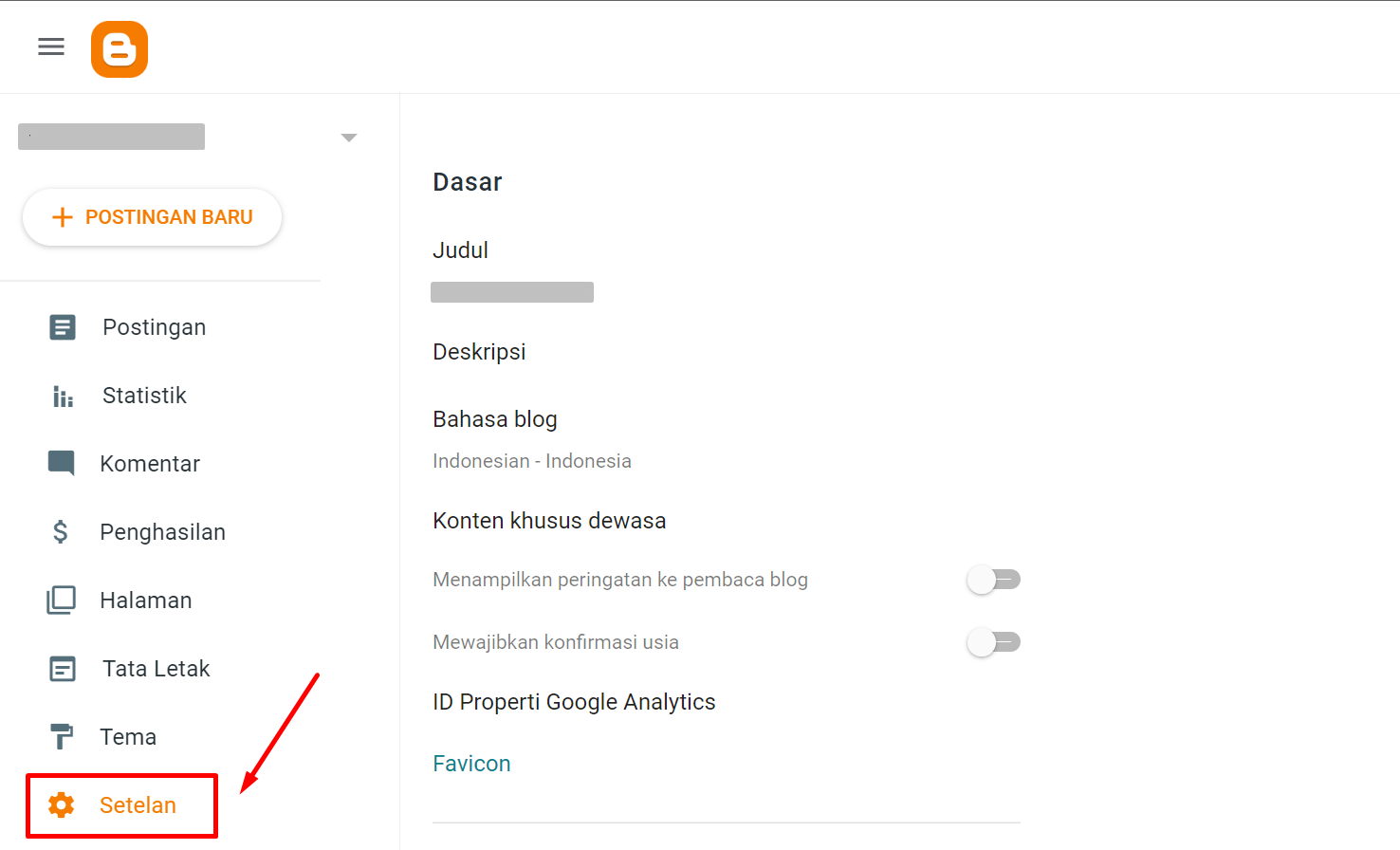Toggle Menampilkan peringatan ke pembaca blog switch
1400x850 pixels.
click(x=993, y=580)
